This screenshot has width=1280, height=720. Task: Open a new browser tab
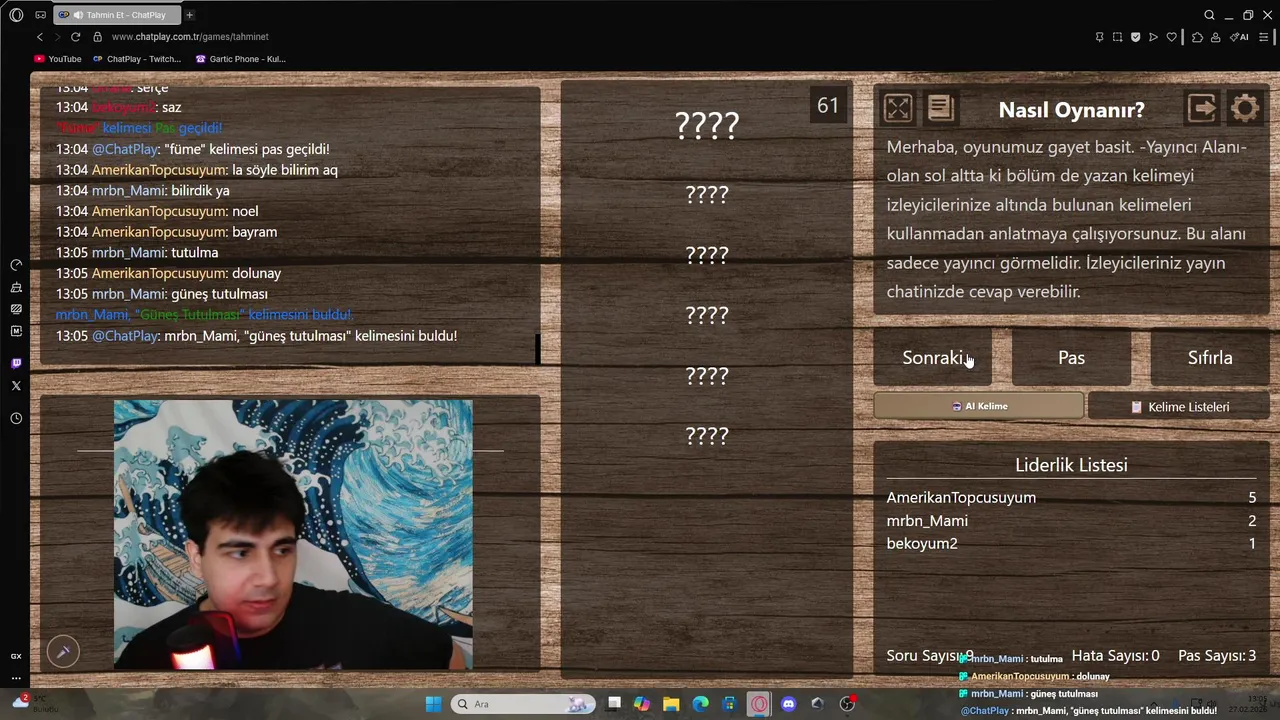[x=189, y=15]
